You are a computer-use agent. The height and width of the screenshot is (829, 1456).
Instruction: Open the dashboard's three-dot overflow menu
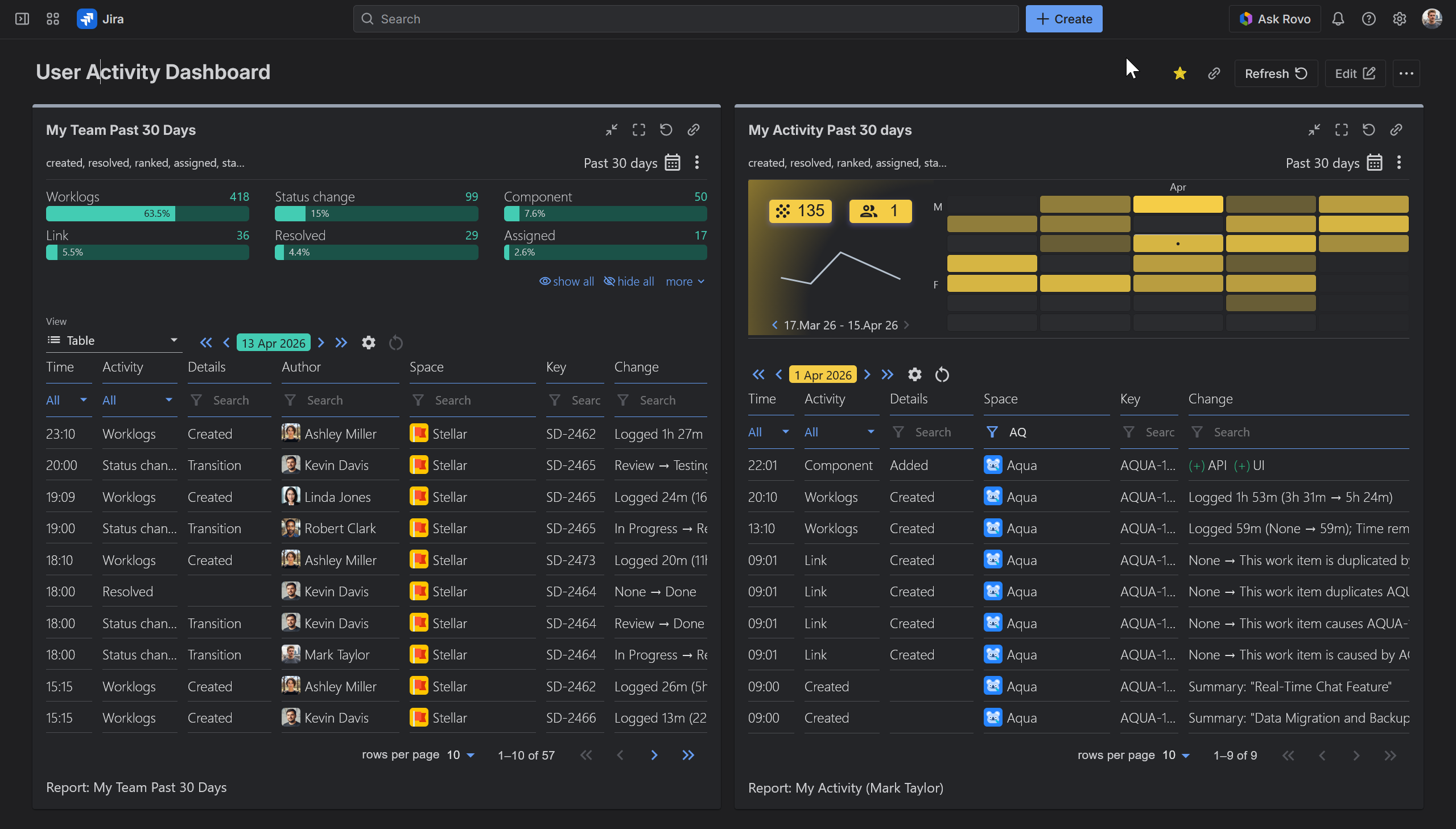[x=1406, y=73]
